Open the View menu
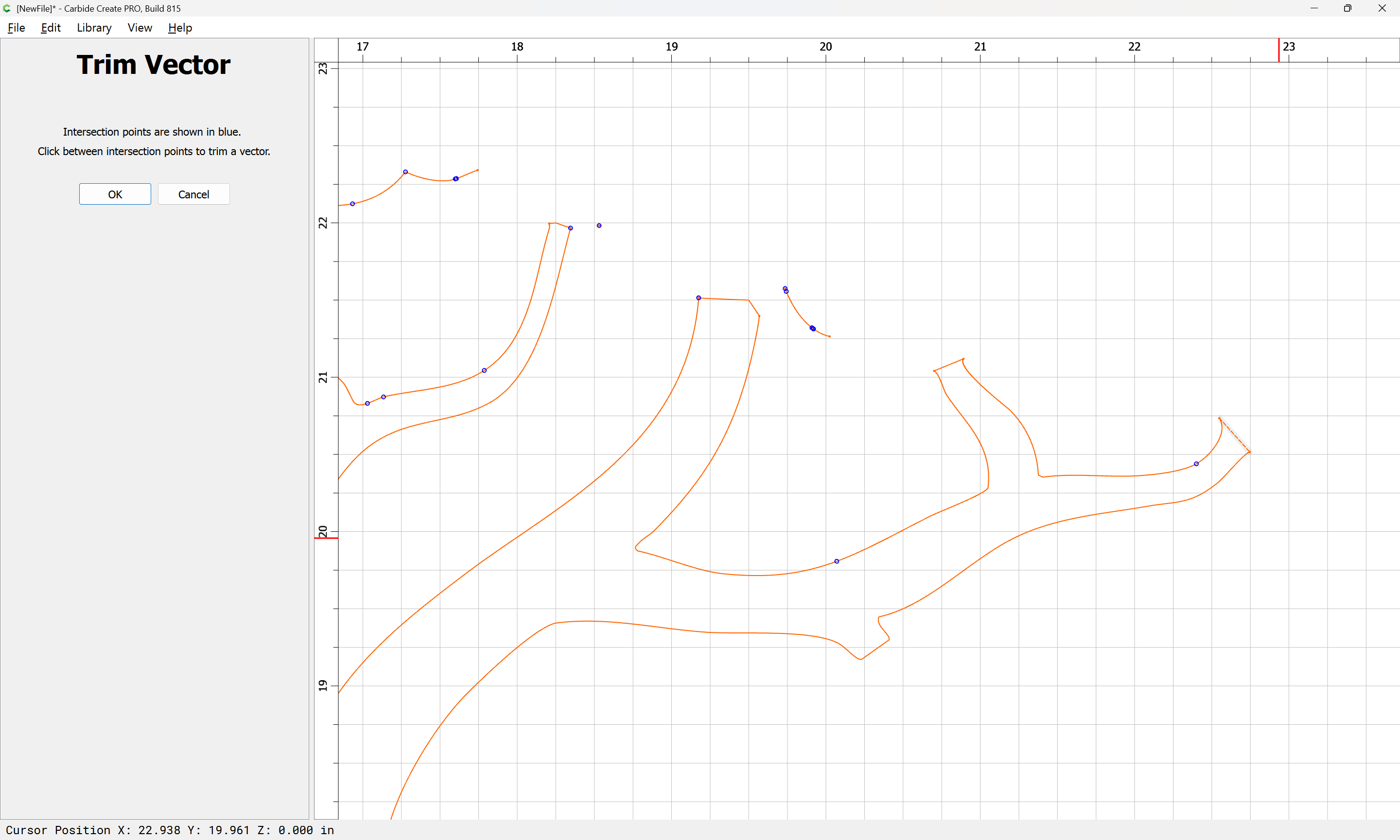Viewport: 1400px width, 840px height. coord(140,28)
